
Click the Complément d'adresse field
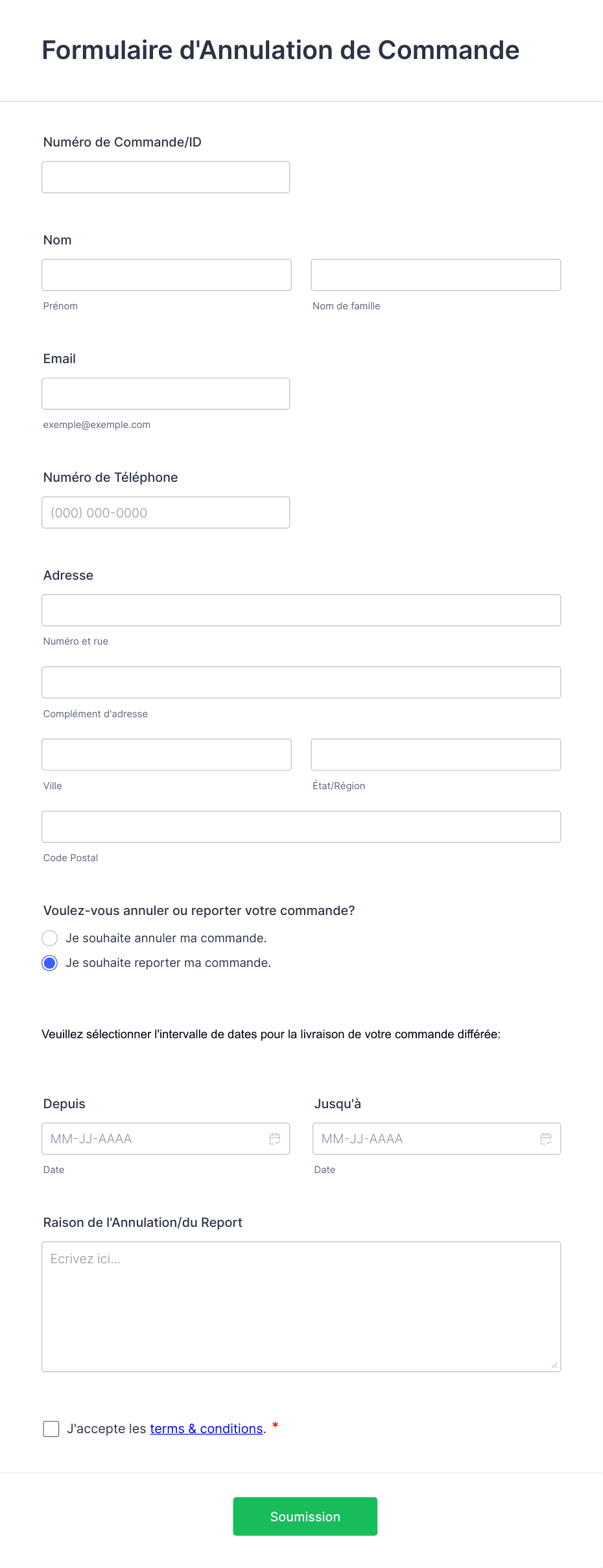point(300,682)
